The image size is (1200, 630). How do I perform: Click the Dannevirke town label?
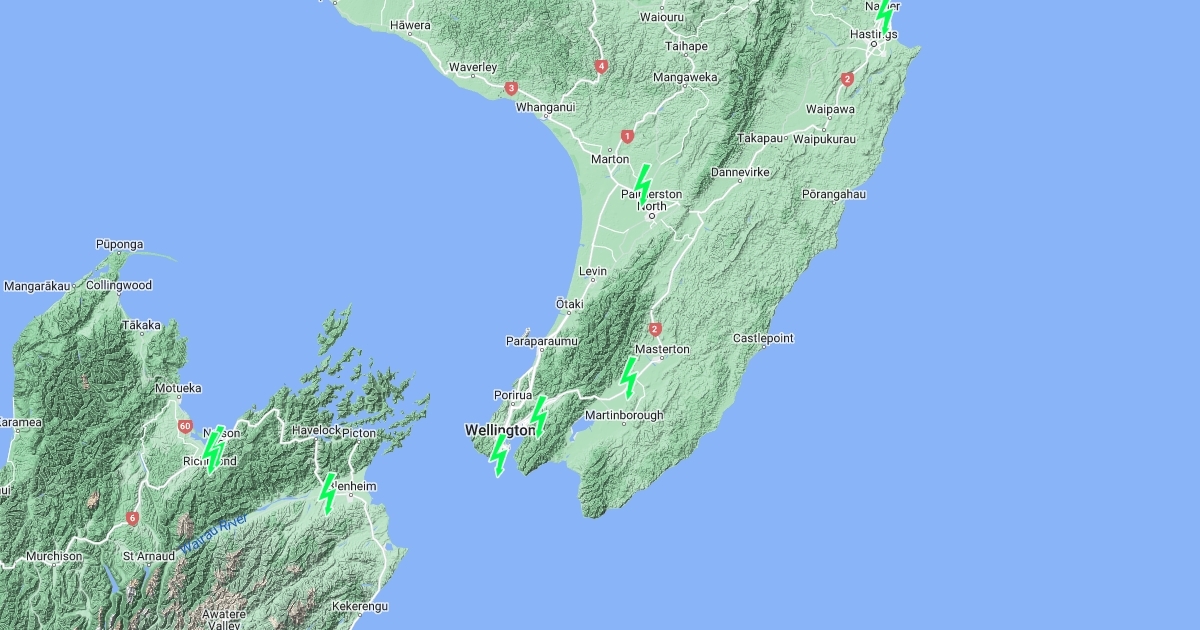[x=740, y=172]
